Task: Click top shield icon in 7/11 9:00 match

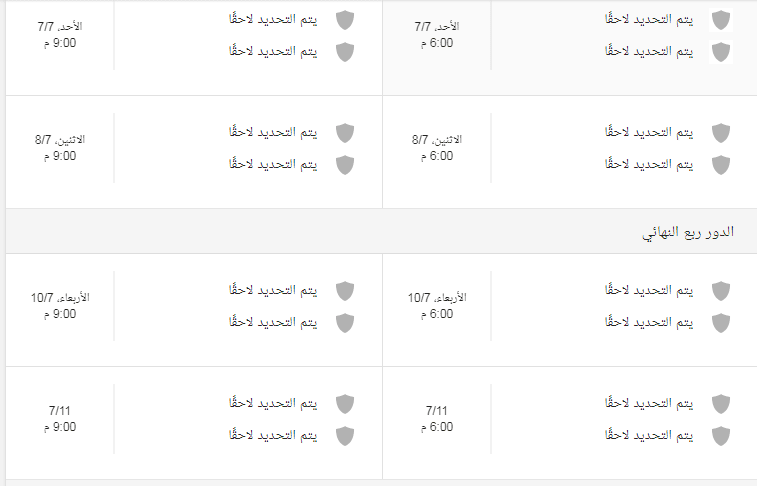Action: pos(345,403)
